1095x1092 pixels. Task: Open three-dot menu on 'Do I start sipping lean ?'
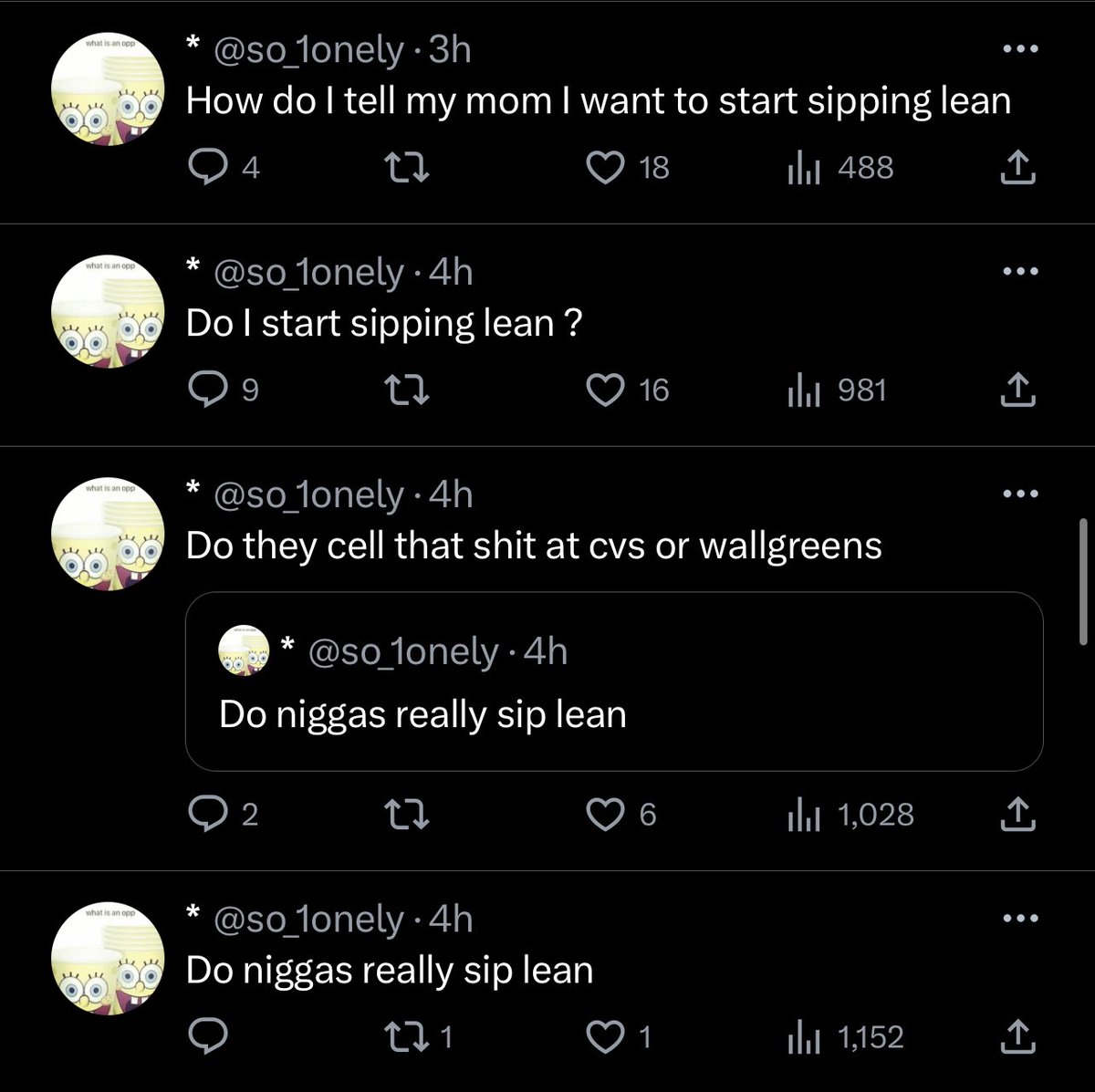(x=1019, y=271)
